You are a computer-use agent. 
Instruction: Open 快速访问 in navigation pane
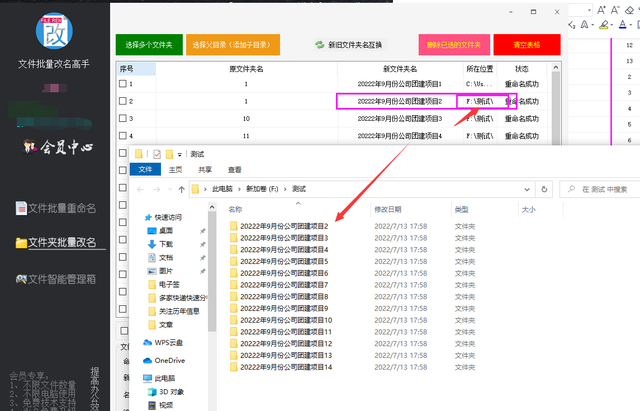click(163, 217)
